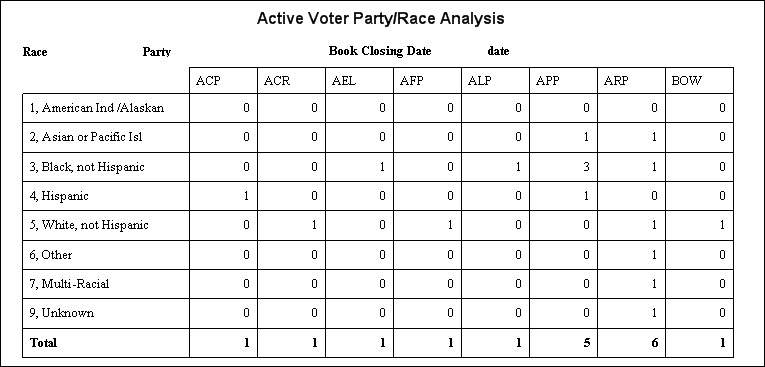Click the Active Voter Party/Race Analysis title

pos(381,19)
